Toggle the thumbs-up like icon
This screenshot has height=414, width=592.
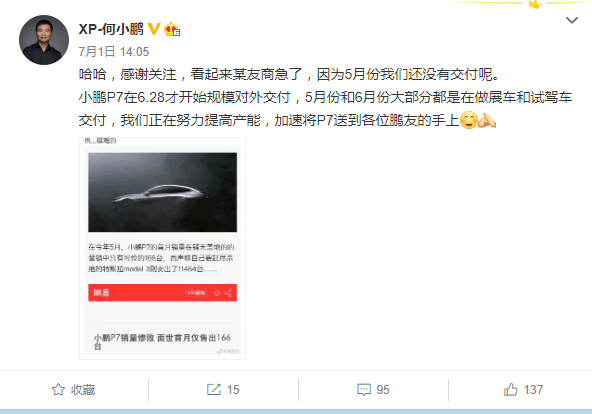click(x=510, y=389)
